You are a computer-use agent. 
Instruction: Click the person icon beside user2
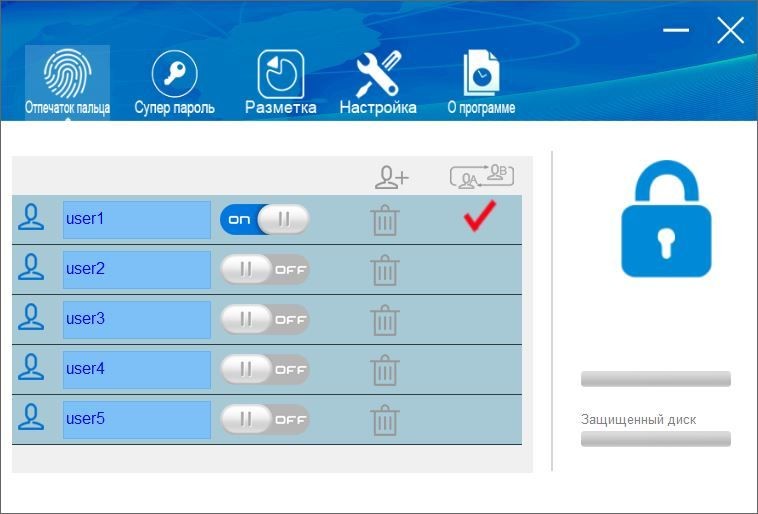coord(31,267)
